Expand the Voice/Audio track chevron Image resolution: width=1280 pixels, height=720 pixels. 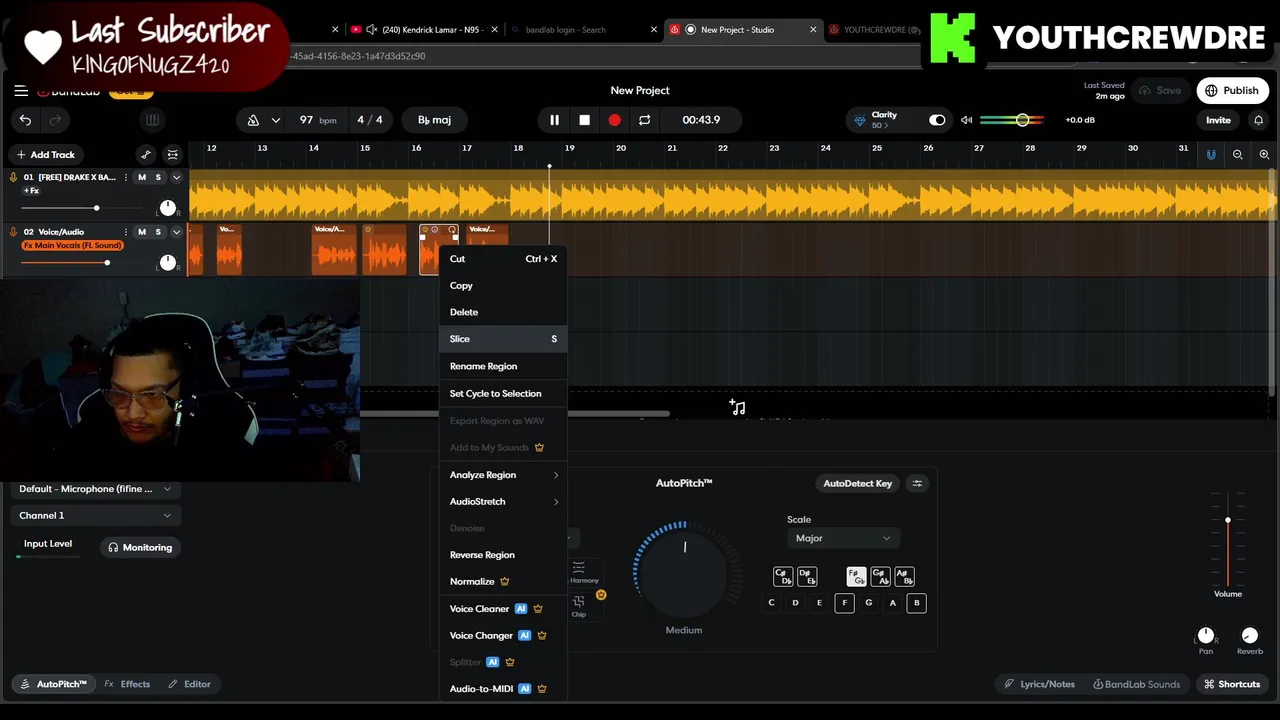pos(176,232)
